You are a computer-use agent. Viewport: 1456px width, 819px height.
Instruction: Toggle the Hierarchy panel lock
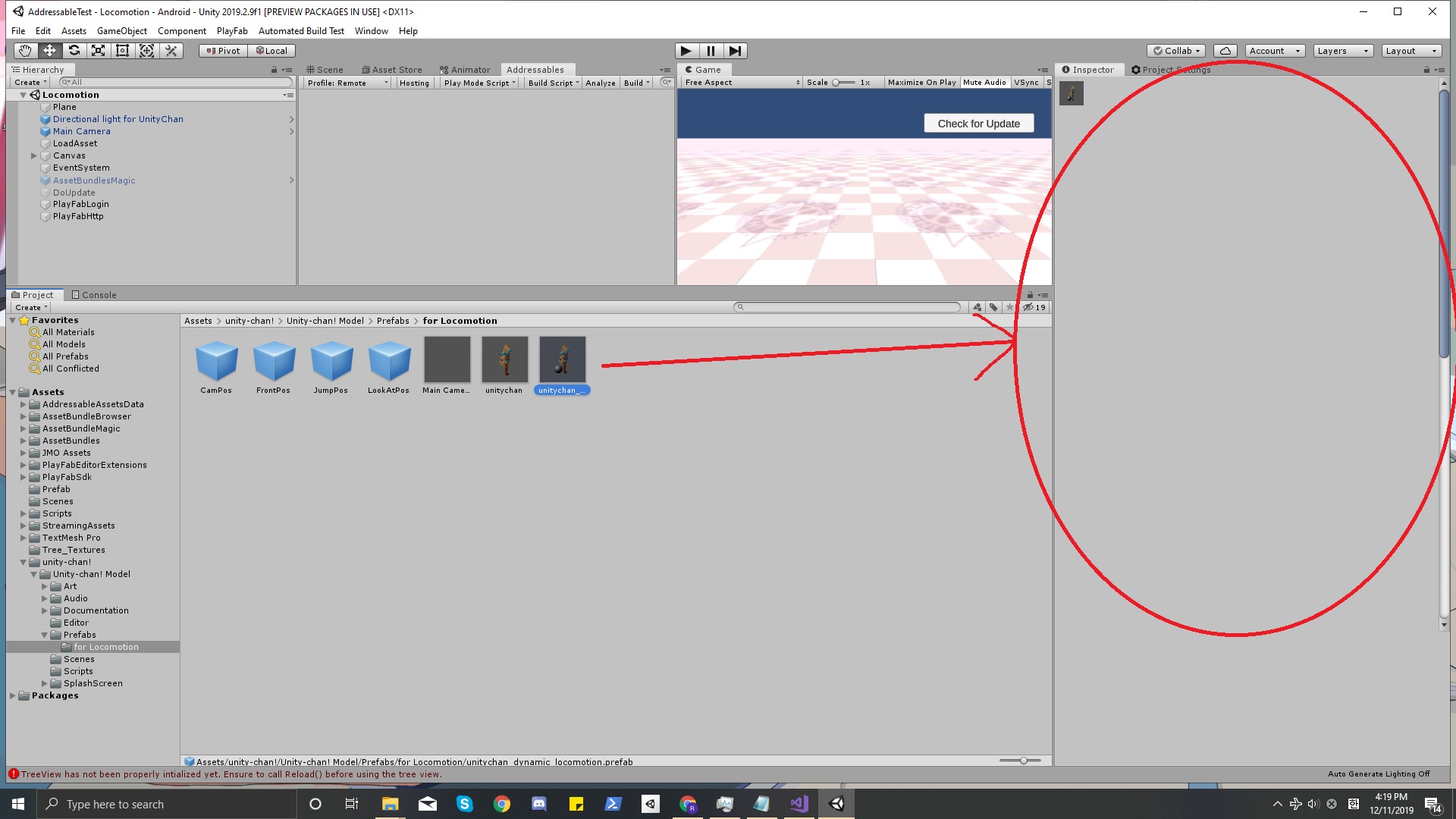coord(274,70)
